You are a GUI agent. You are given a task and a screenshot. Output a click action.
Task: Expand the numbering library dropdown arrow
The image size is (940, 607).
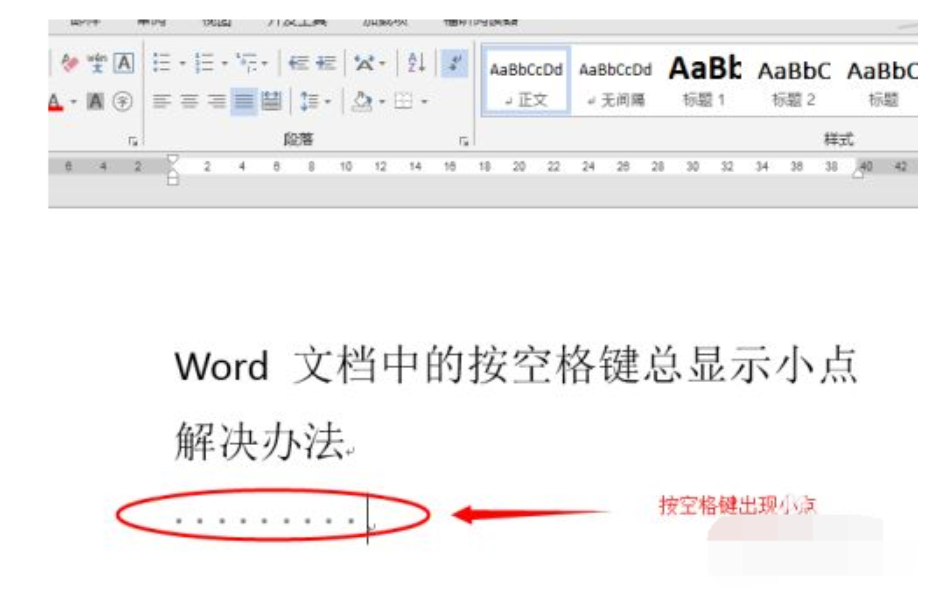tap(224, 63)
